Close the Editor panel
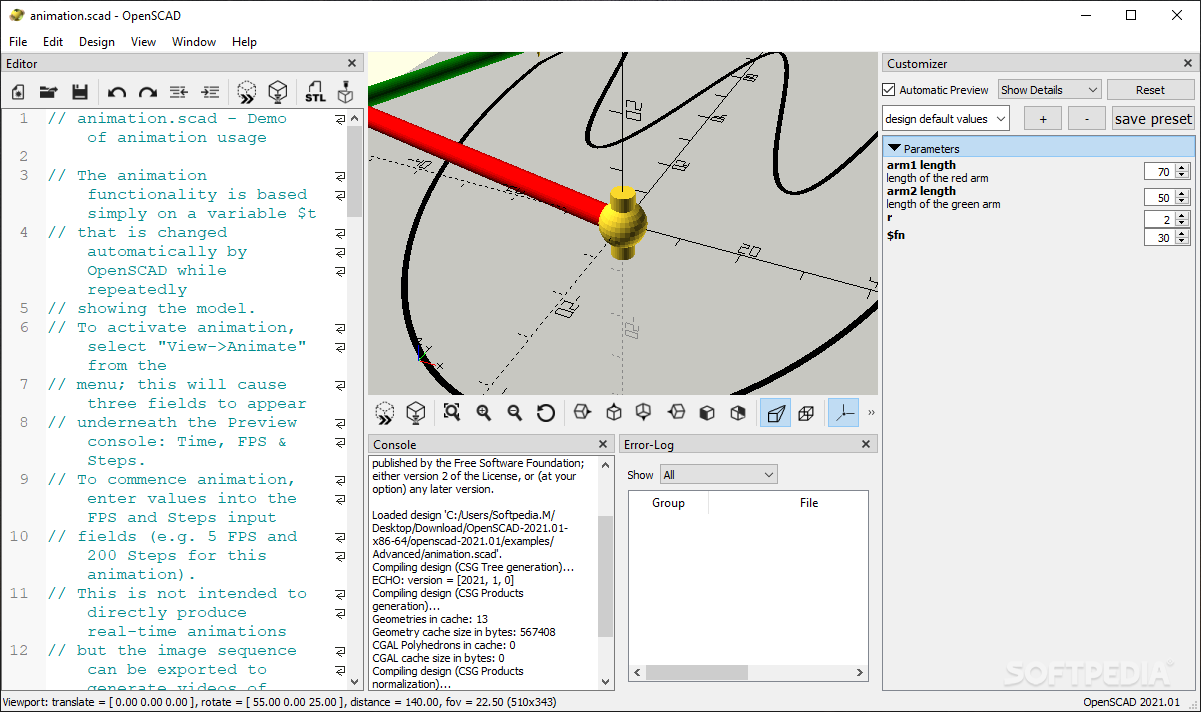Viewport: 1201px width, 712px height. (x=351, y=63)
